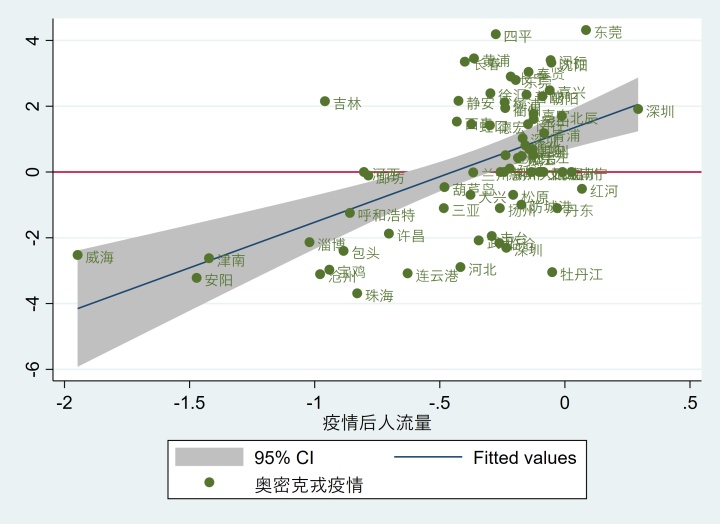
Task: Select the rightmost 深圳 marker
Action: pos(638,109)
